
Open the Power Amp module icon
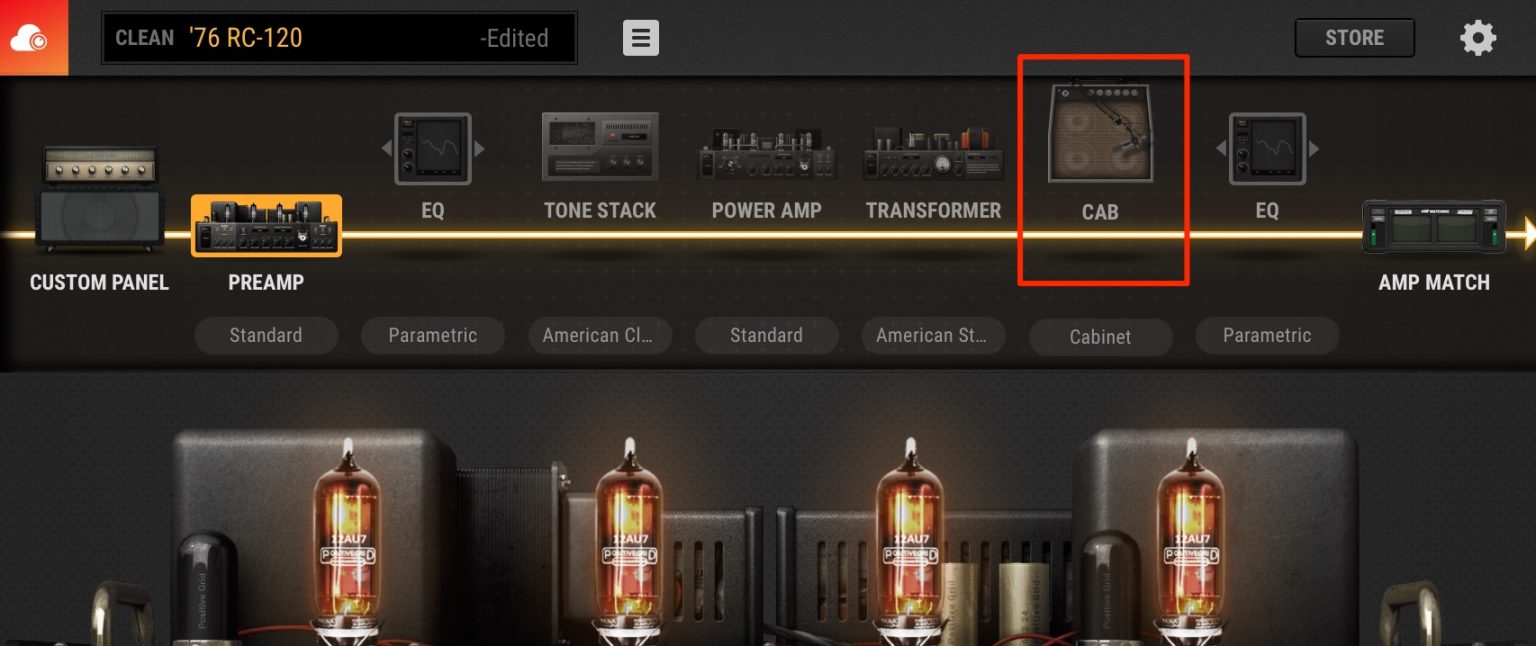click(767, 153)
